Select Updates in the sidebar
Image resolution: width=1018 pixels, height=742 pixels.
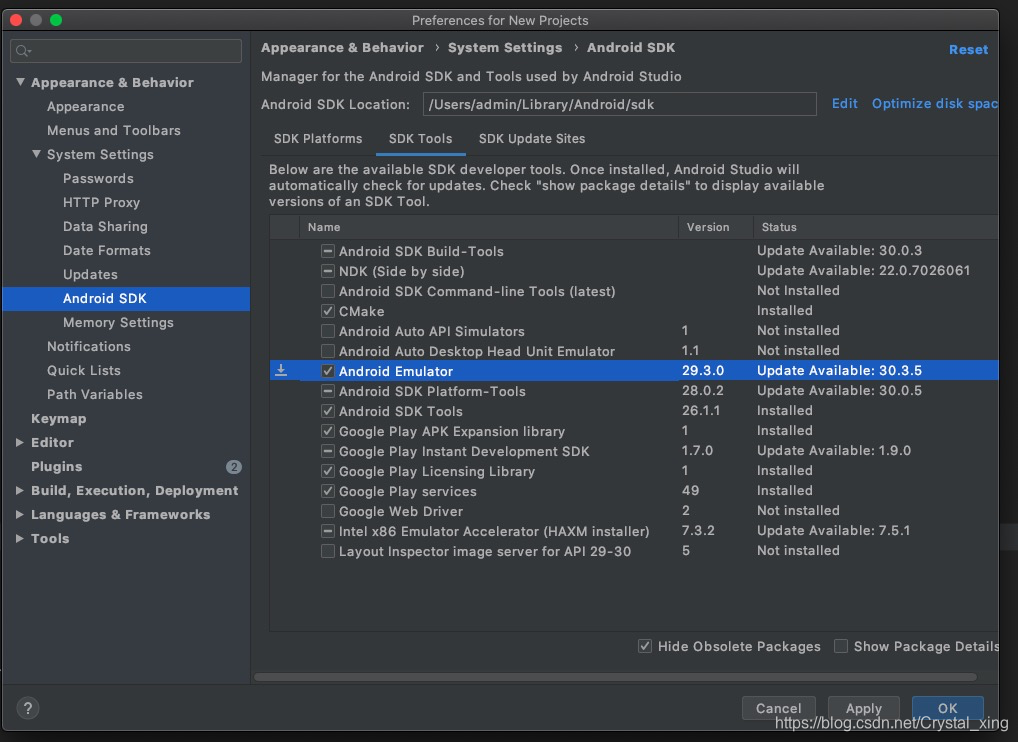click(x=90, y=275)
